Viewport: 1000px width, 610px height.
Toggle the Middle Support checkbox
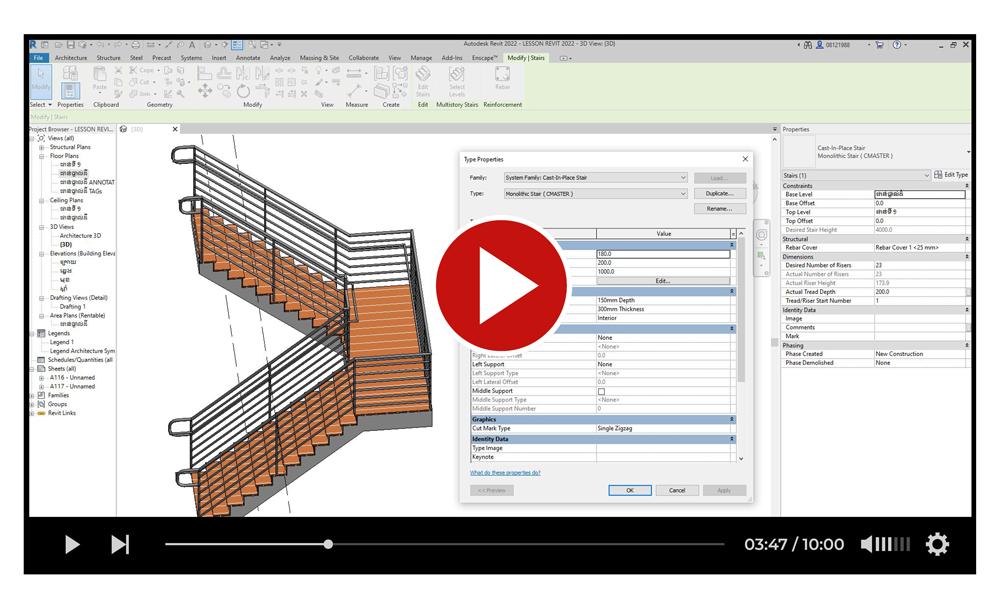601,391
